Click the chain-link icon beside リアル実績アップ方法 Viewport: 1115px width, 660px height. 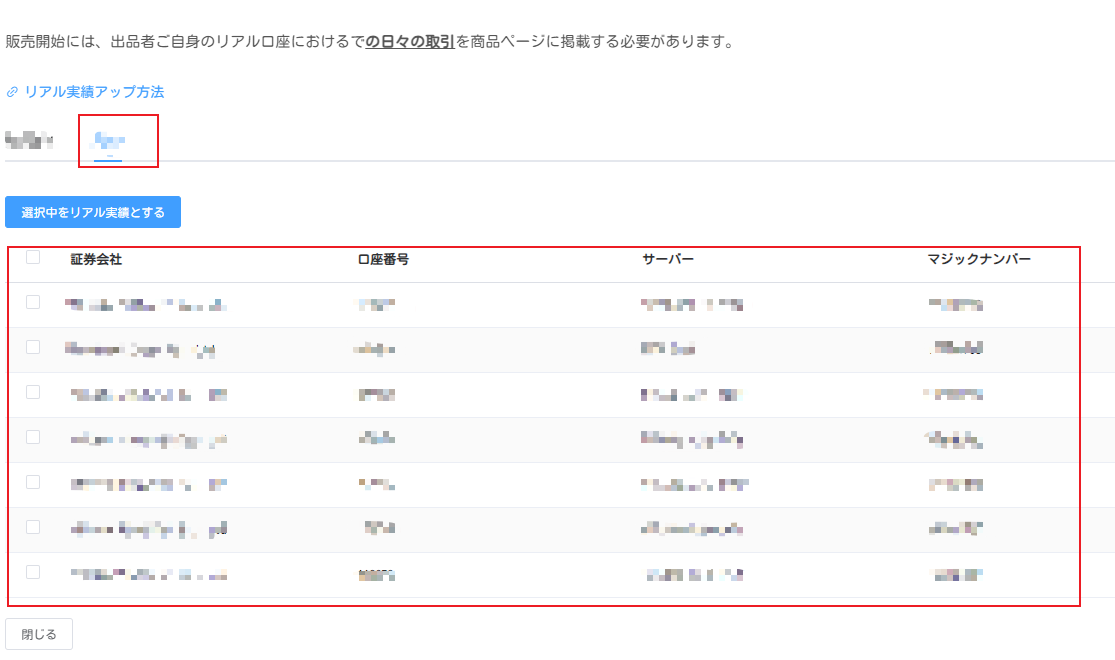(x=12, y=92)
